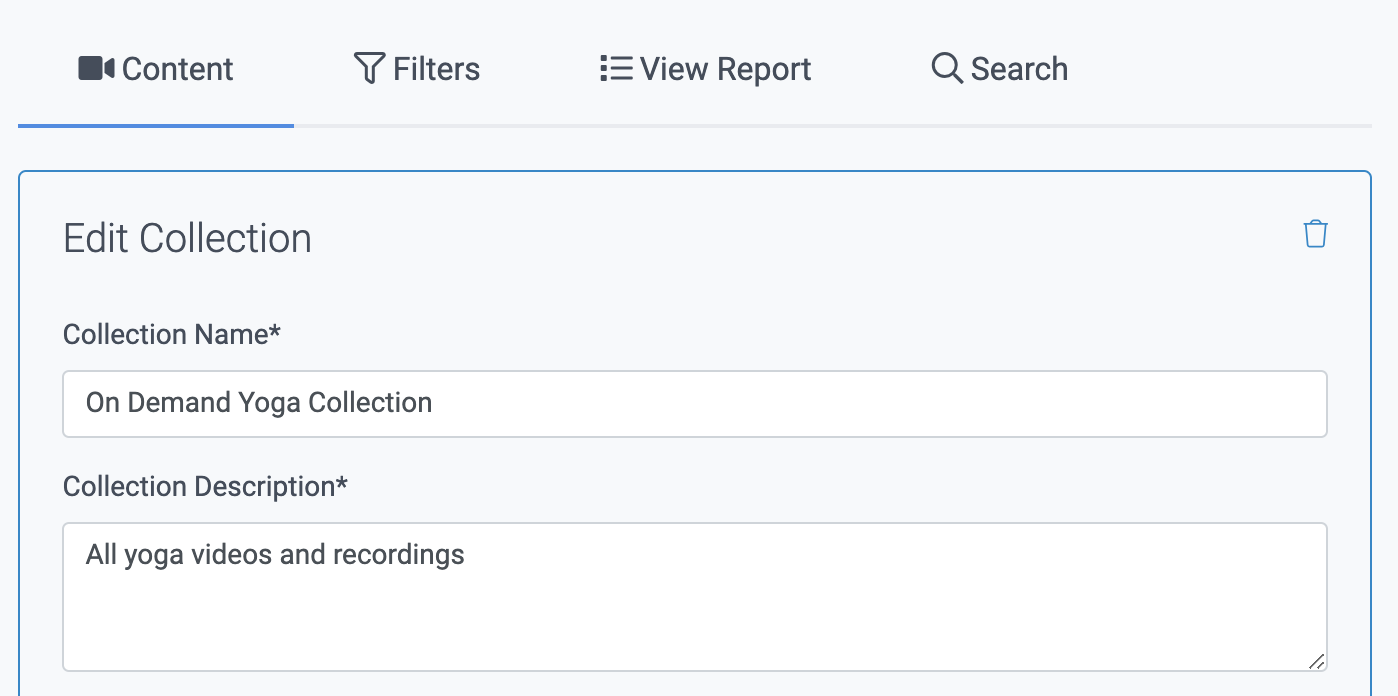Image resolution: width=1398 pixels, height=696 pixels.
Task: Click the video camera icon on Content tab
Action: pos(96,69)
